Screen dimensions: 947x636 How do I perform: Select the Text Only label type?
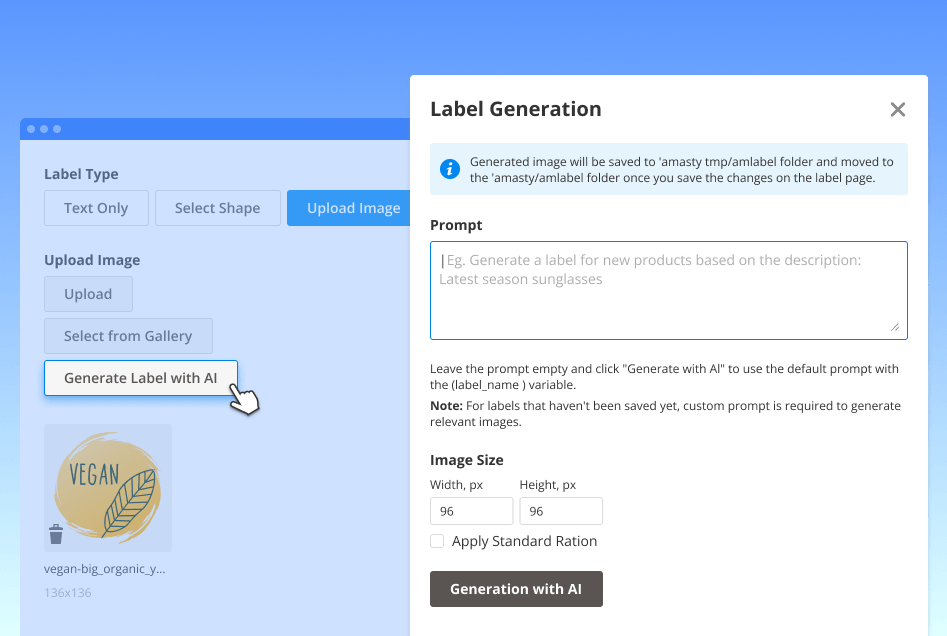[96, 208]
